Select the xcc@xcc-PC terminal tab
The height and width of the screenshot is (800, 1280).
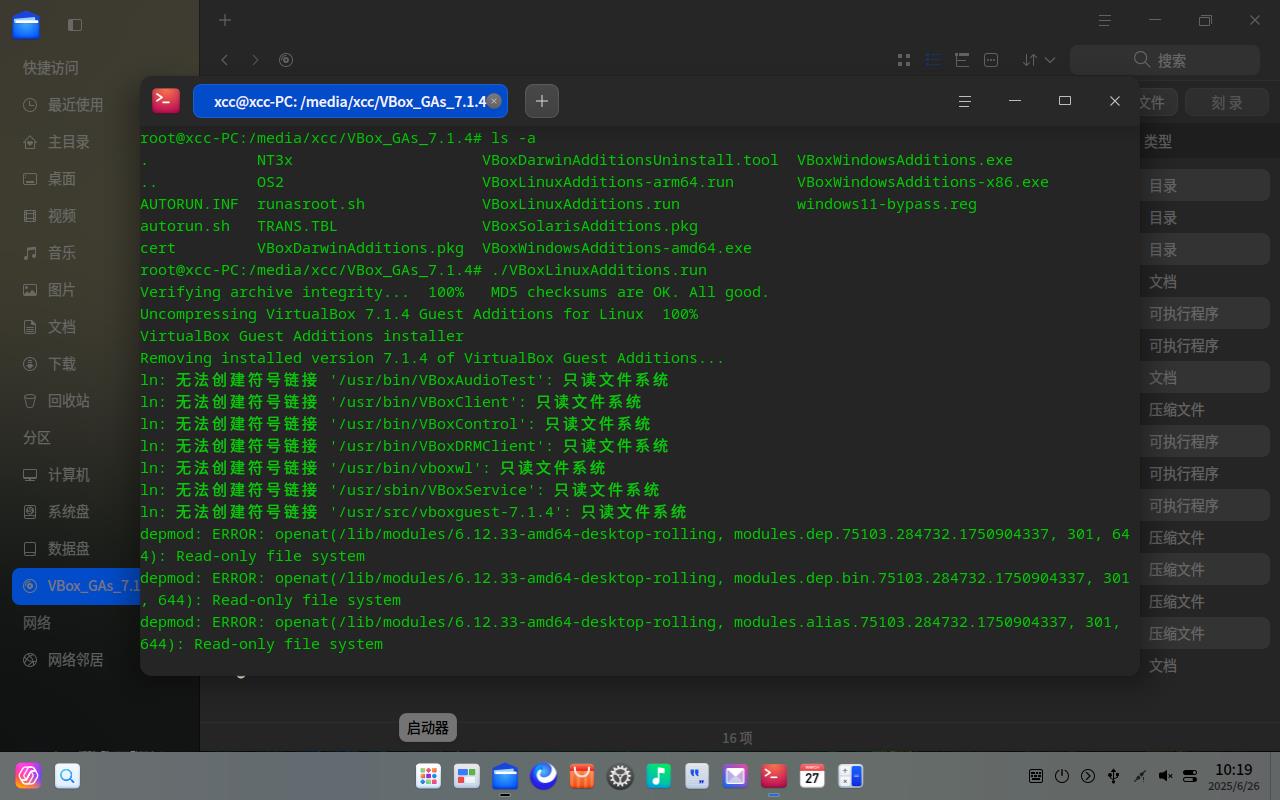(350, 101)
